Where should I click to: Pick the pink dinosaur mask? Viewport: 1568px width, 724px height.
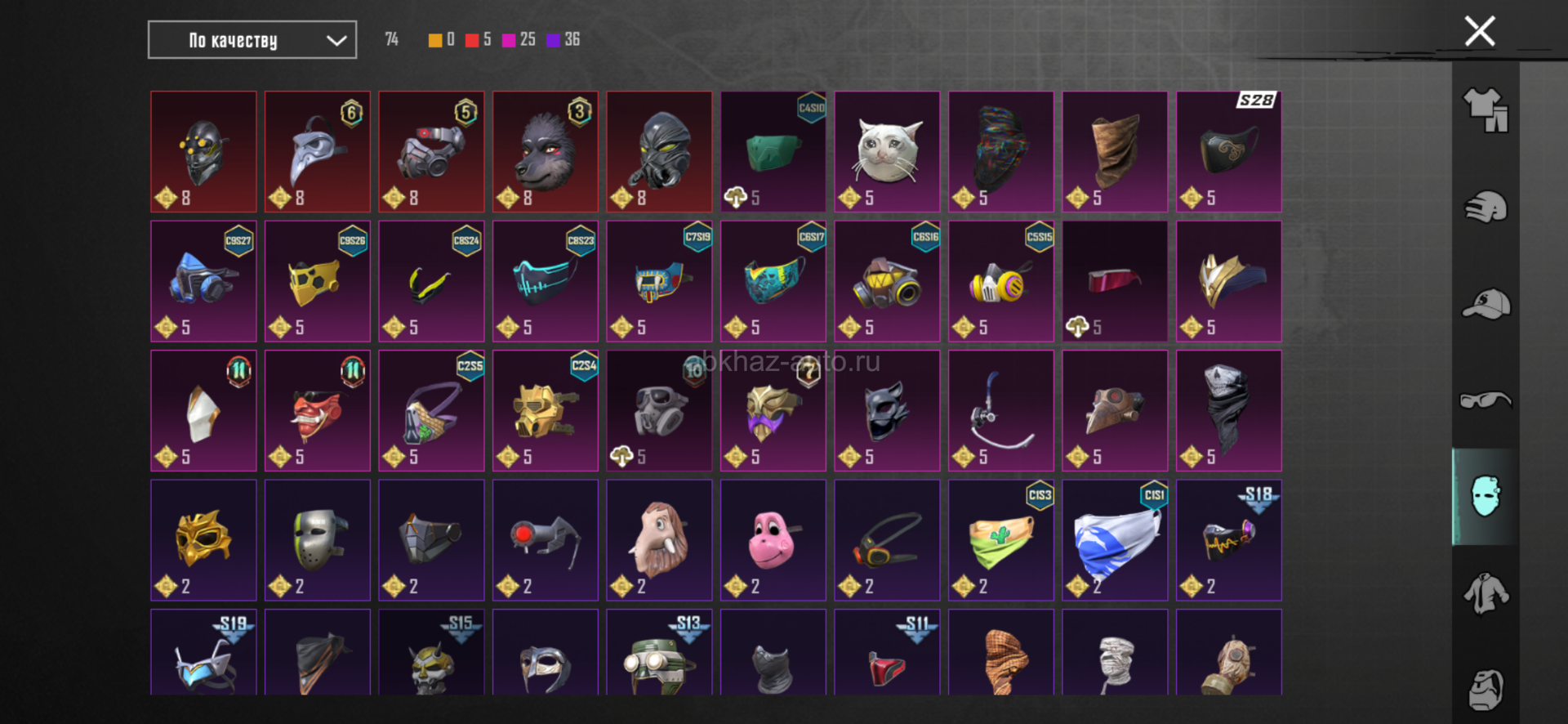tap(773, 540)
